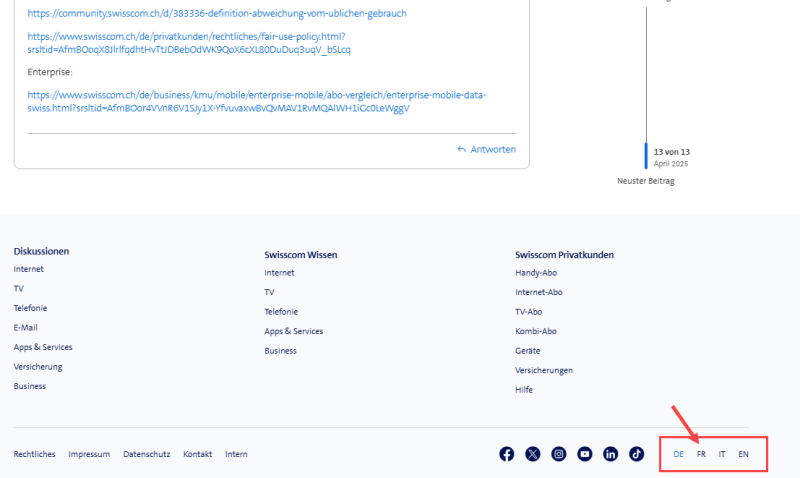Open the YouTube social icon

(x=585, y=454)
